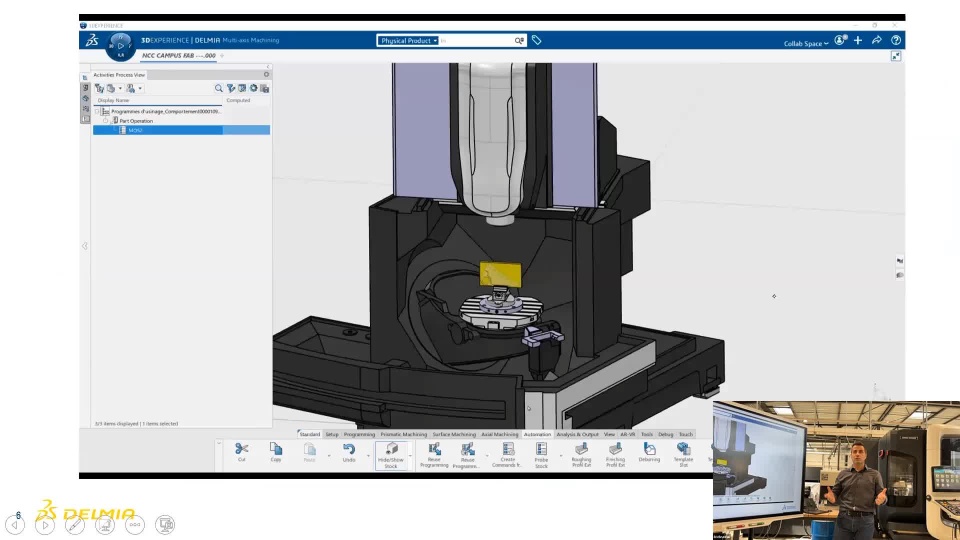Switch to the Automation tab

coord(537,434)
